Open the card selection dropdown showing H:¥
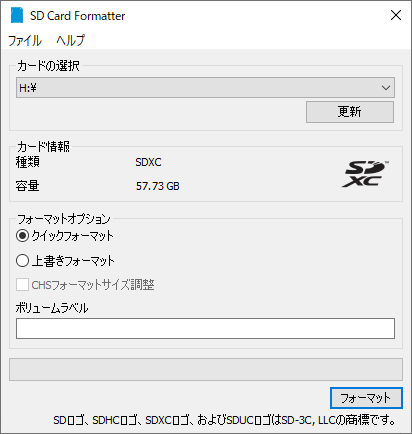Screen dimensions: 412x434 click(205, 88)
